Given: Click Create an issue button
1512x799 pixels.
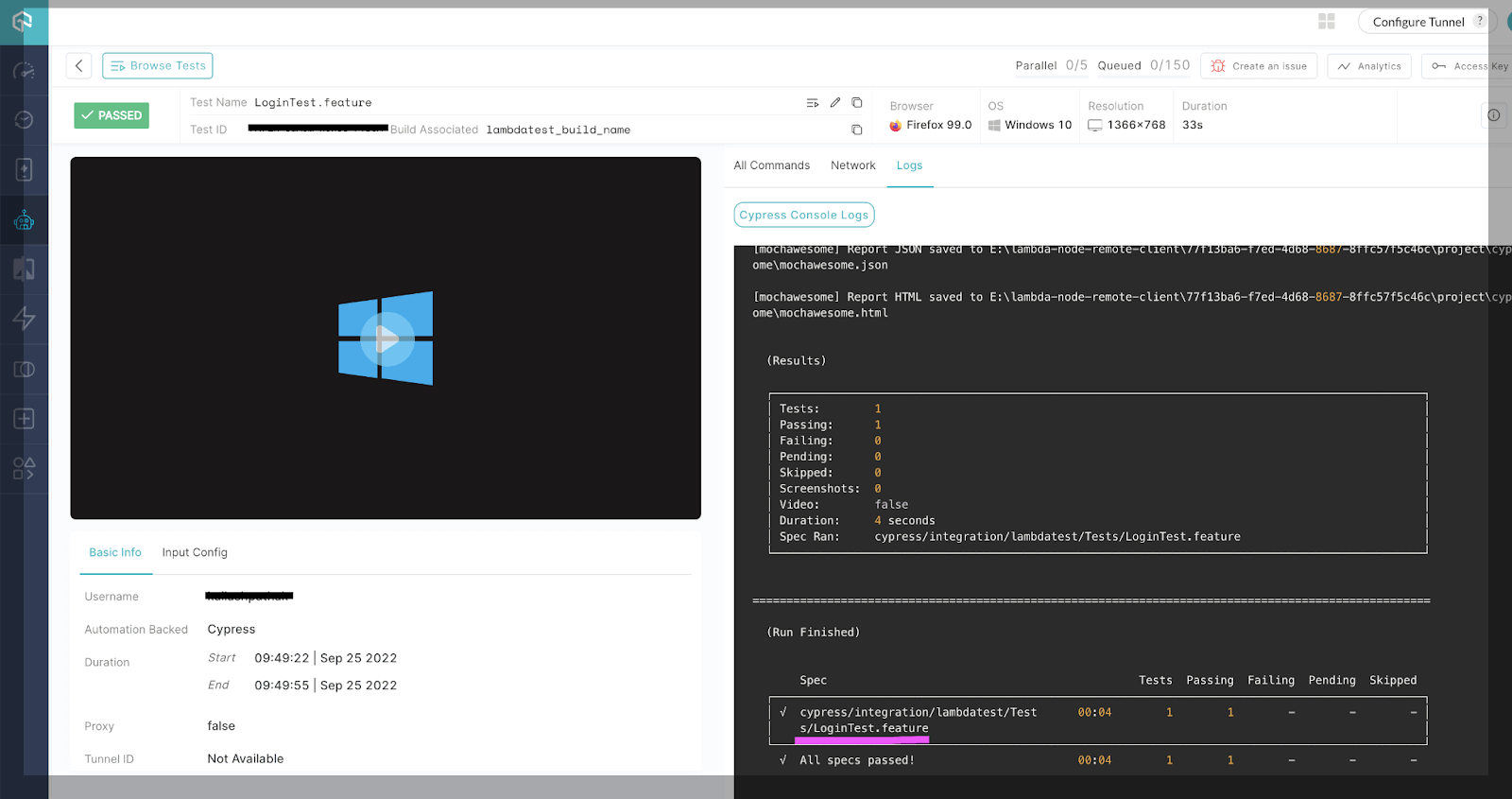Looking at the screenshot, I should 1260,66.
